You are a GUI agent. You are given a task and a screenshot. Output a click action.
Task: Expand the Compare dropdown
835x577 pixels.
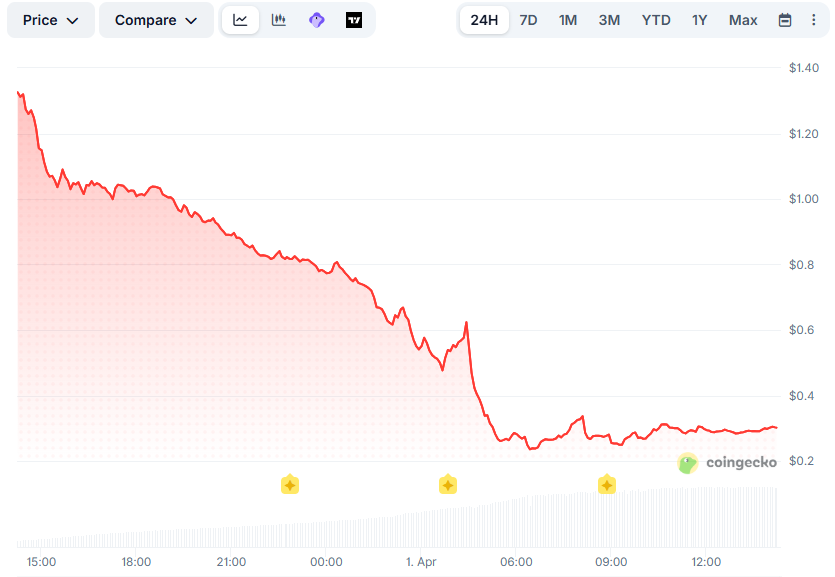click(156, 19)
